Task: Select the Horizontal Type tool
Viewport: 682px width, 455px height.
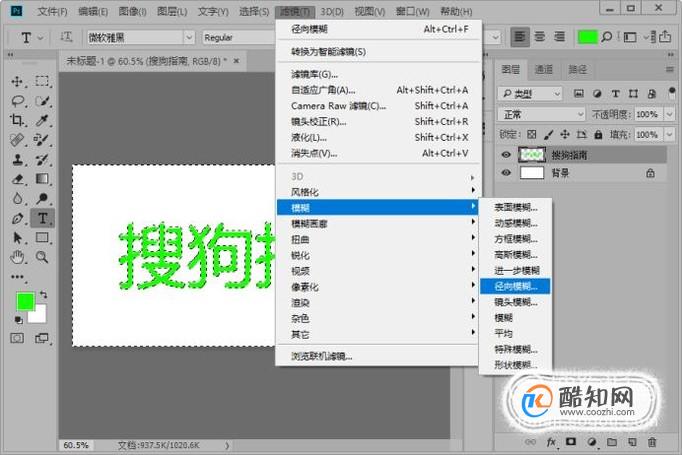Action: [x=42, y=218]
